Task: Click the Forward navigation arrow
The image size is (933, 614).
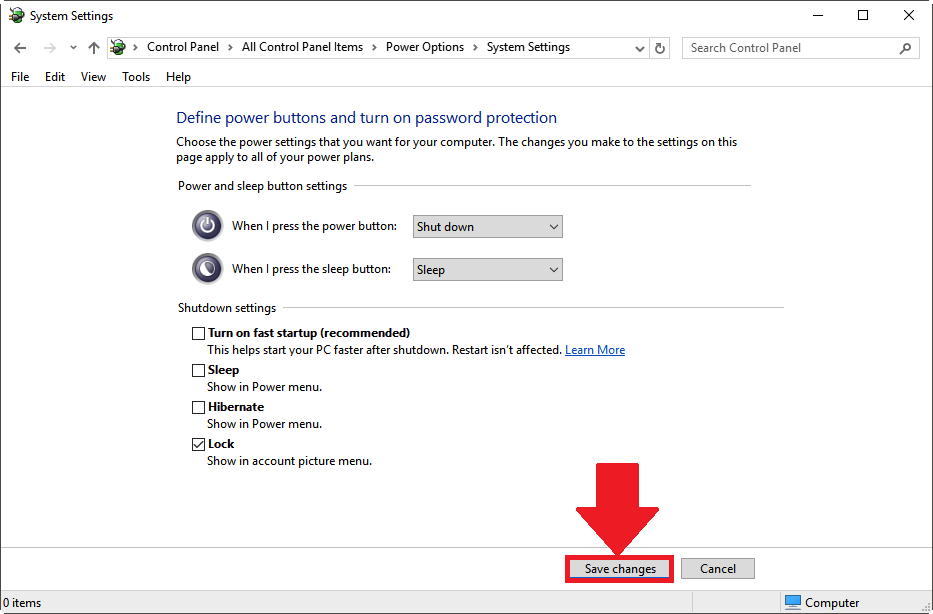Action: (49, 48)
